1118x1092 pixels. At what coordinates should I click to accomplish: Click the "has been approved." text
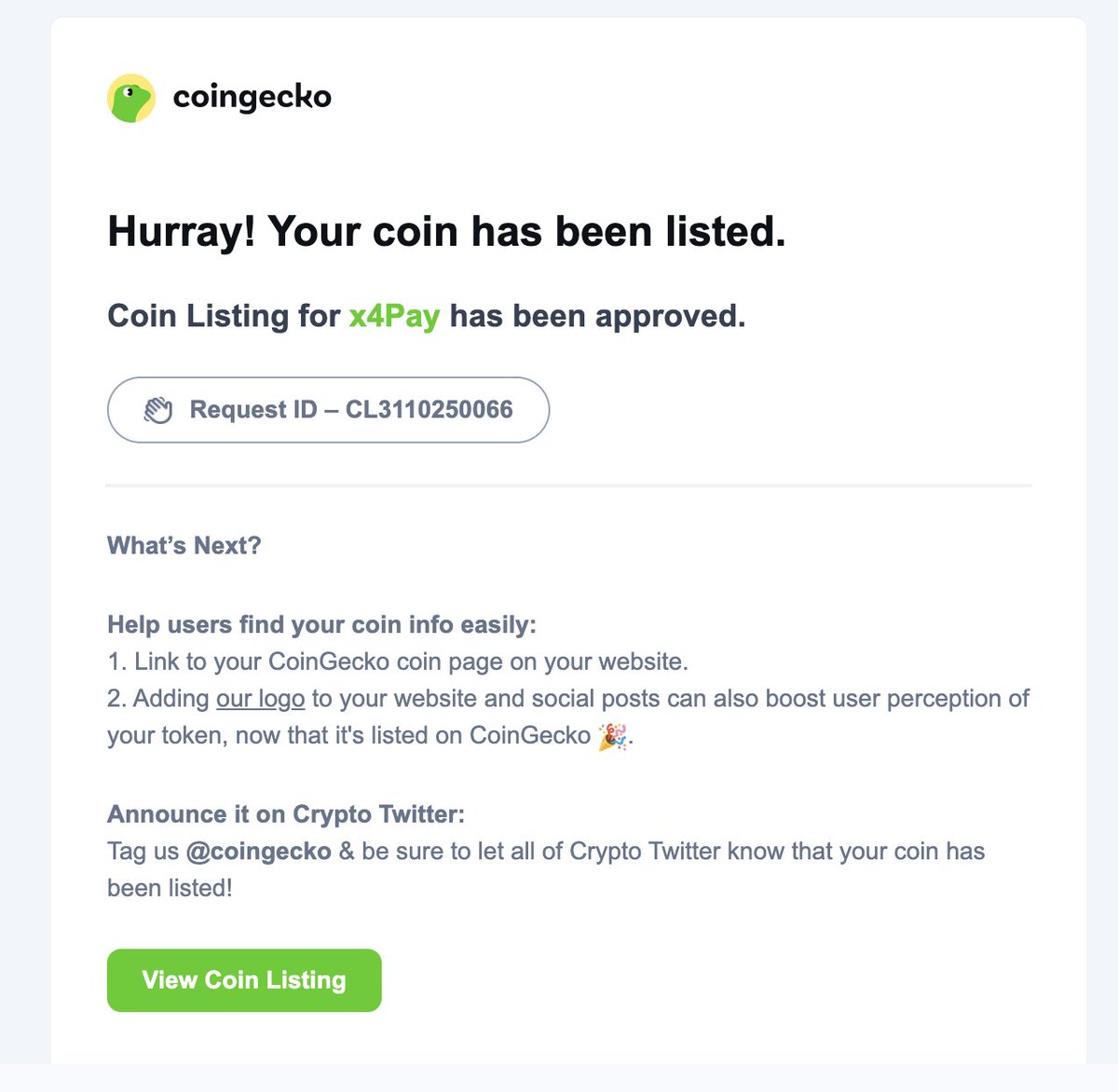(597, 316)
